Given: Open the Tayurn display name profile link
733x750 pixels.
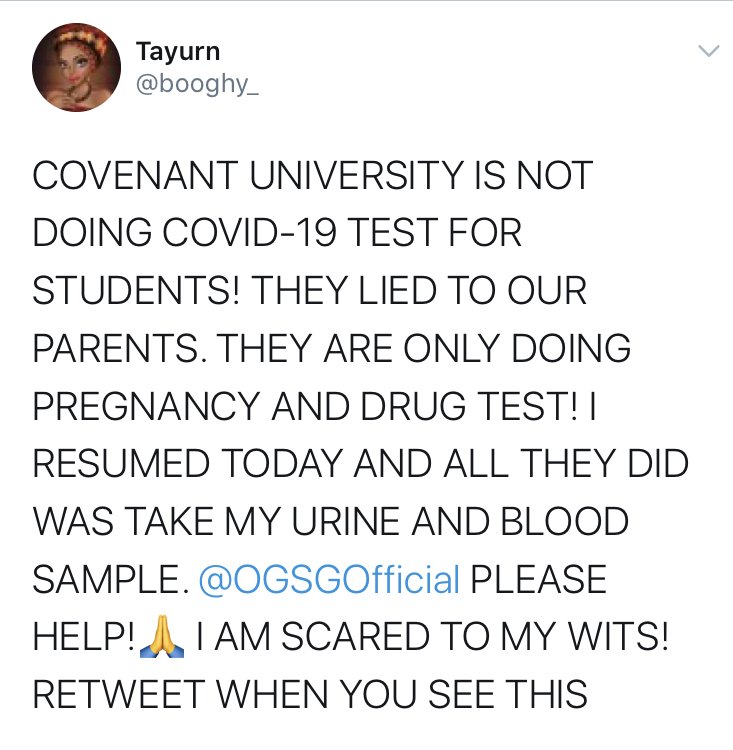Looking at the screenshot, I should pyautogui.click(x=178, y=51).
